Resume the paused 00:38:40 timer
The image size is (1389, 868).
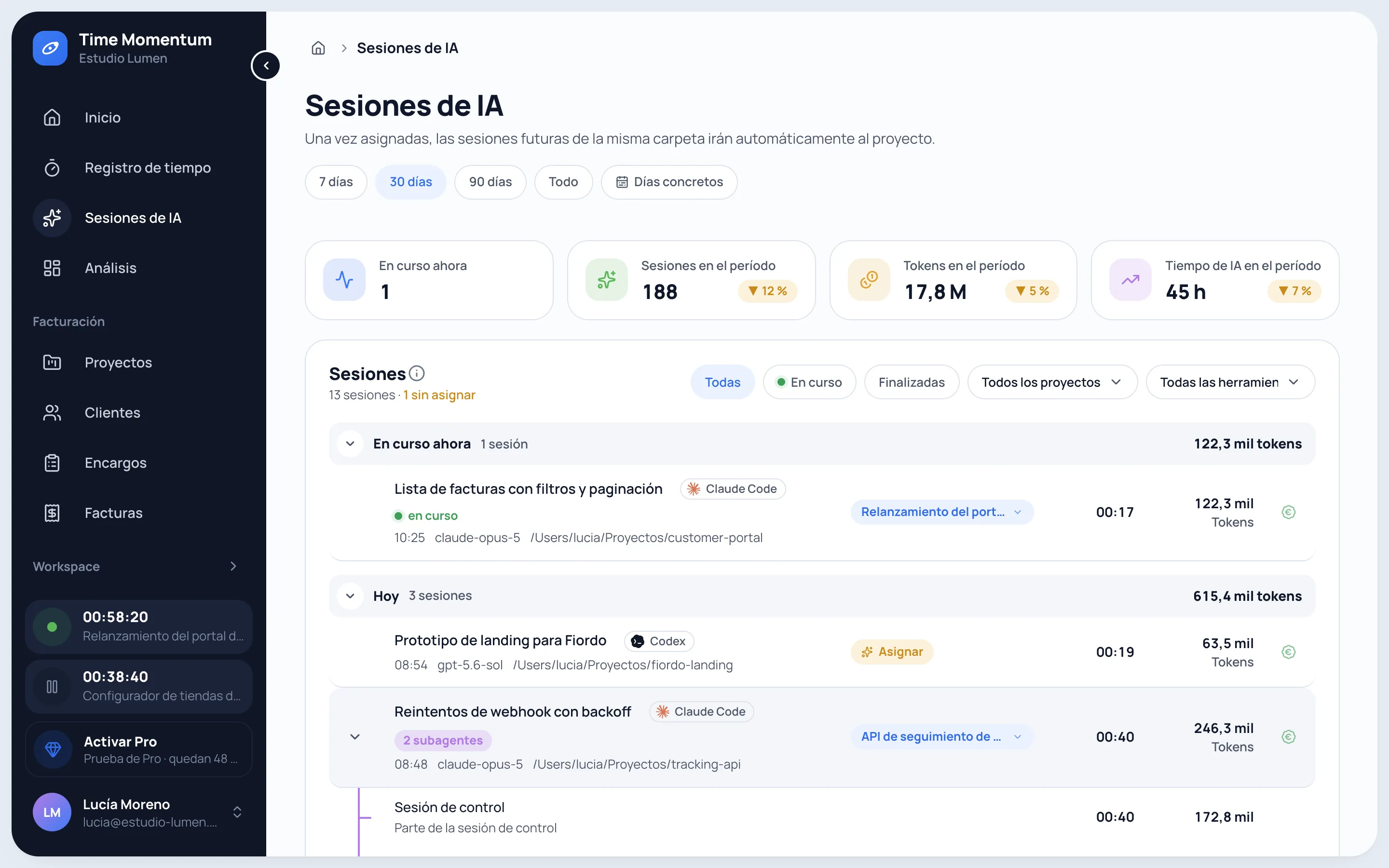coord(52,687)
